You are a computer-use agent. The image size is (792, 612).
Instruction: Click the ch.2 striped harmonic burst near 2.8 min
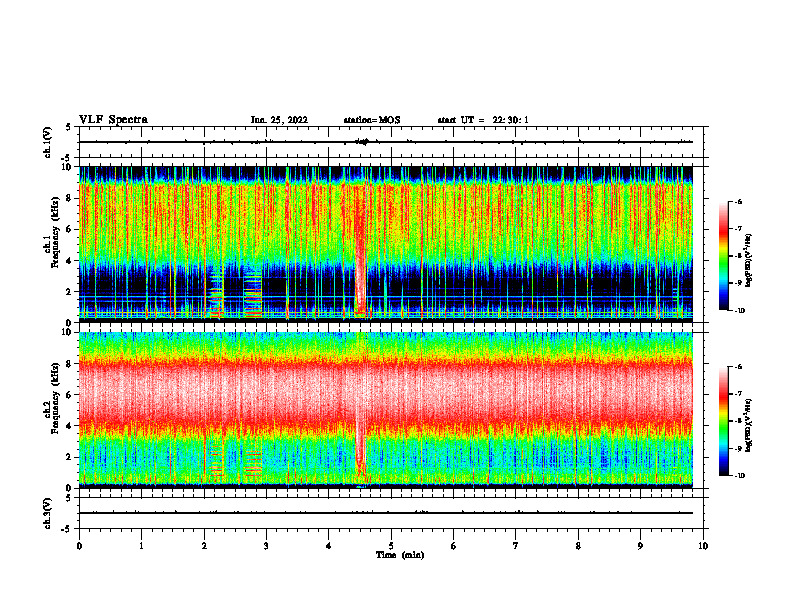[x=253, y=464]
